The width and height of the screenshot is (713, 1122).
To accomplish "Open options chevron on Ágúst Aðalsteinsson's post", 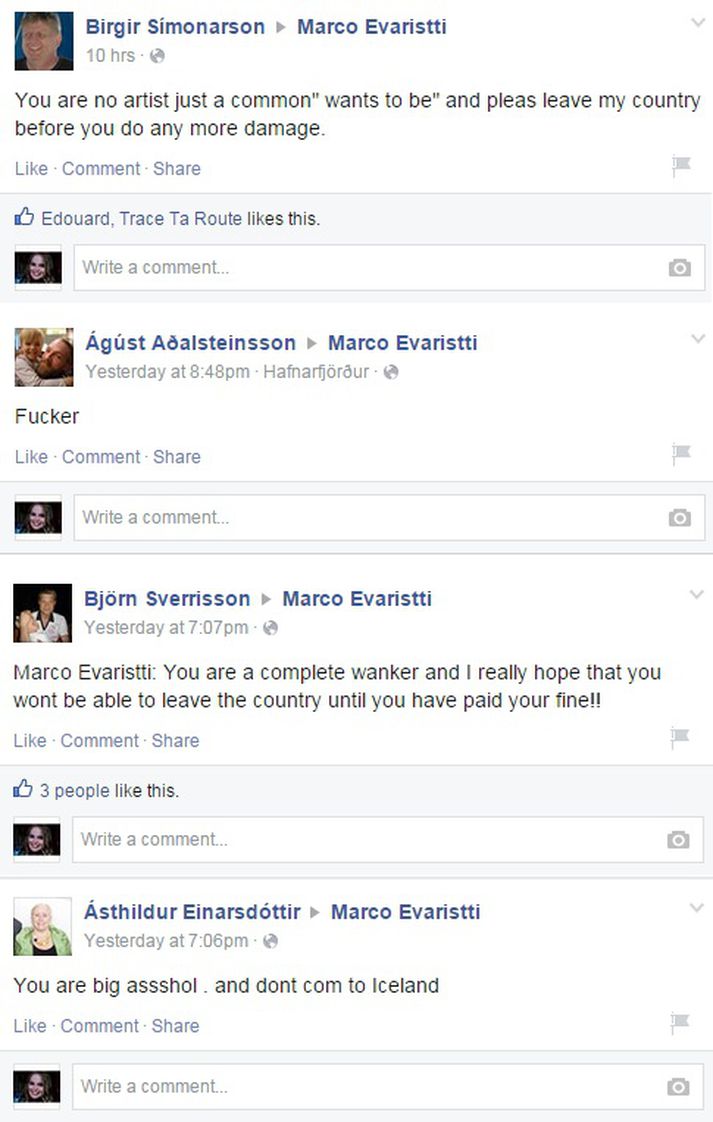I will 698,339.
